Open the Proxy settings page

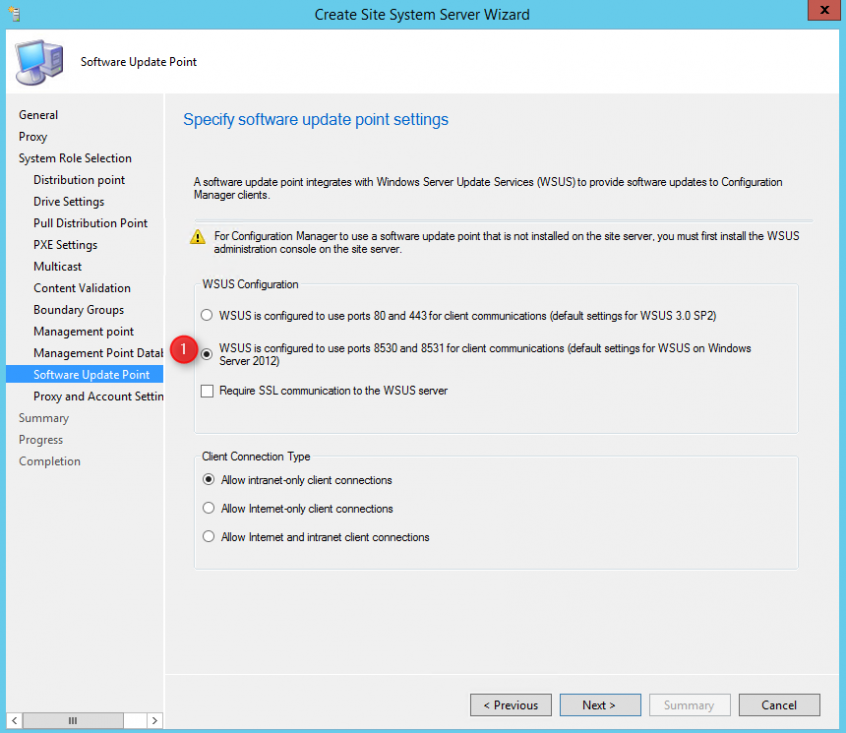[x=31, y=136]
